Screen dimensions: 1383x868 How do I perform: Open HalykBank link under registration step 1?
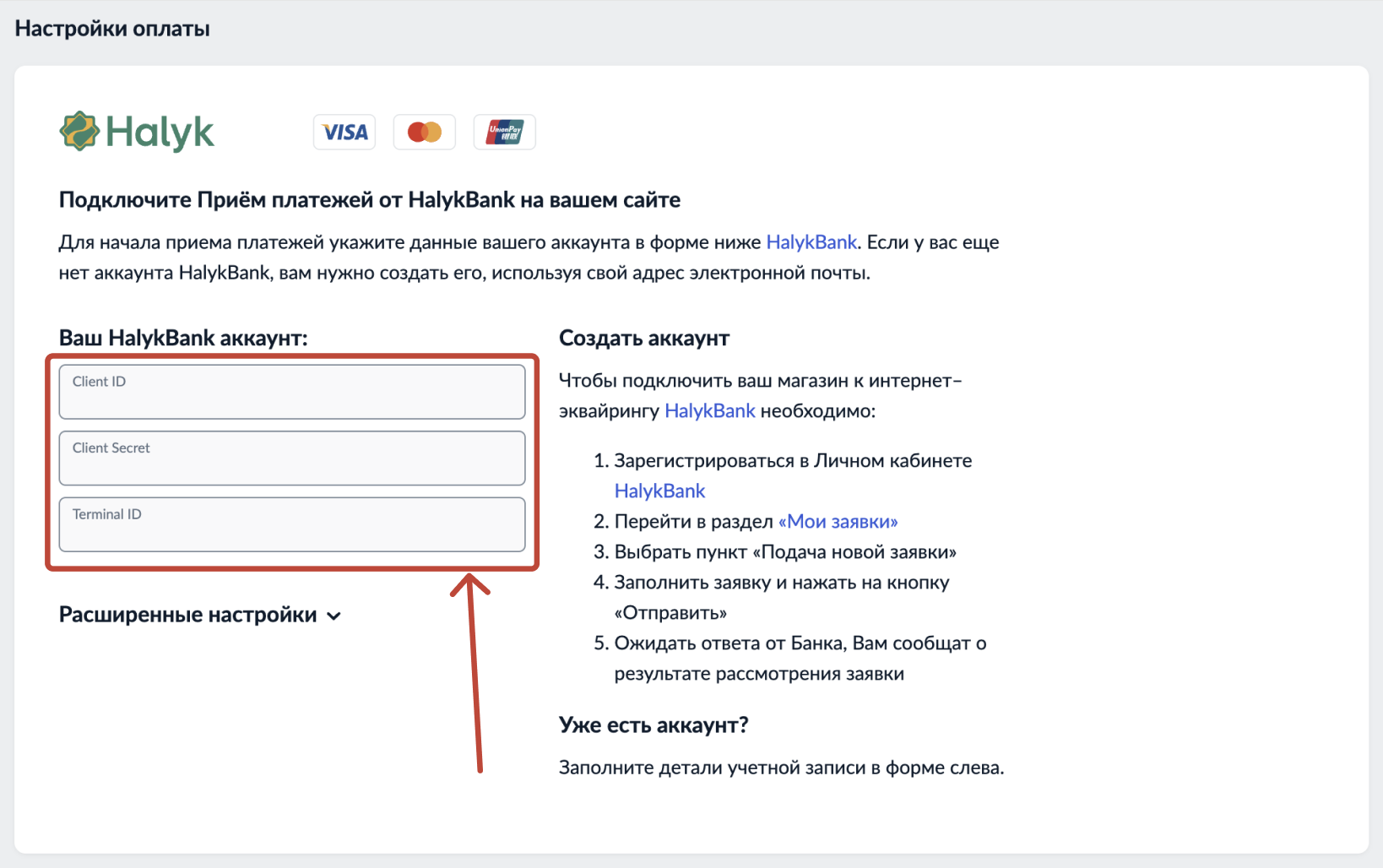point(659,491)
